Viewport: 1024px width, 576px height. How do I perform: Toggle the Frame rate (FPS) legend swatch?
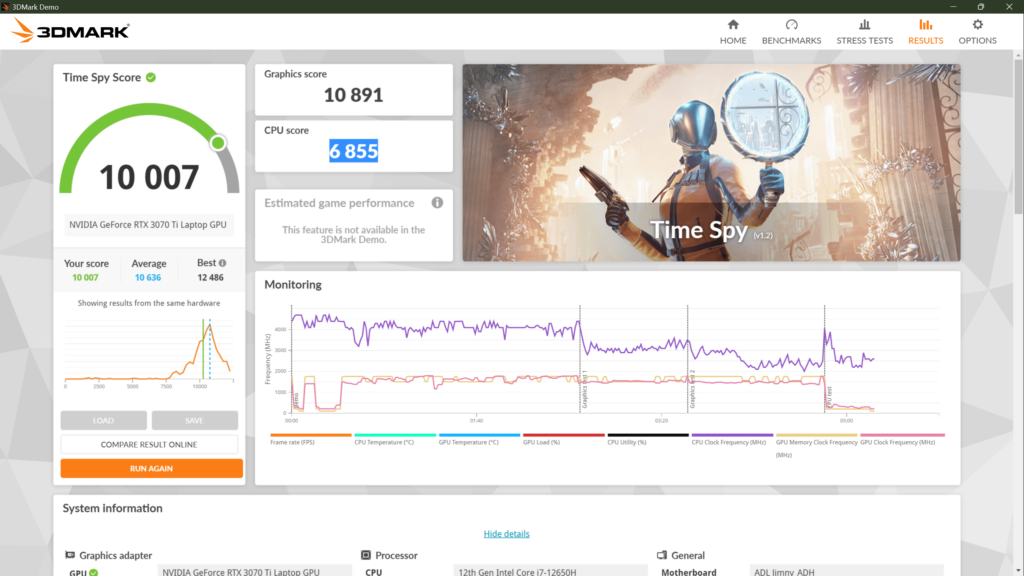click(x=311, y=435)
